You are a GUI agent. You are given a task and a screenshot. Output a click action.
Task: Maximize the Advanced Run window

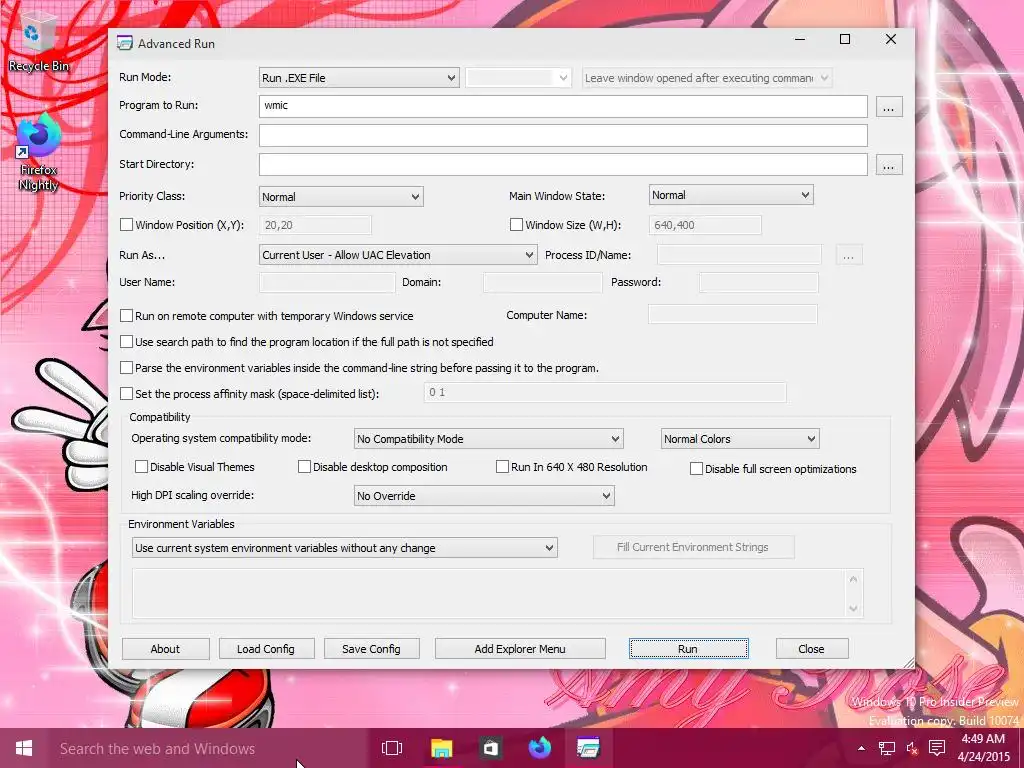click(x=844, y=39)
